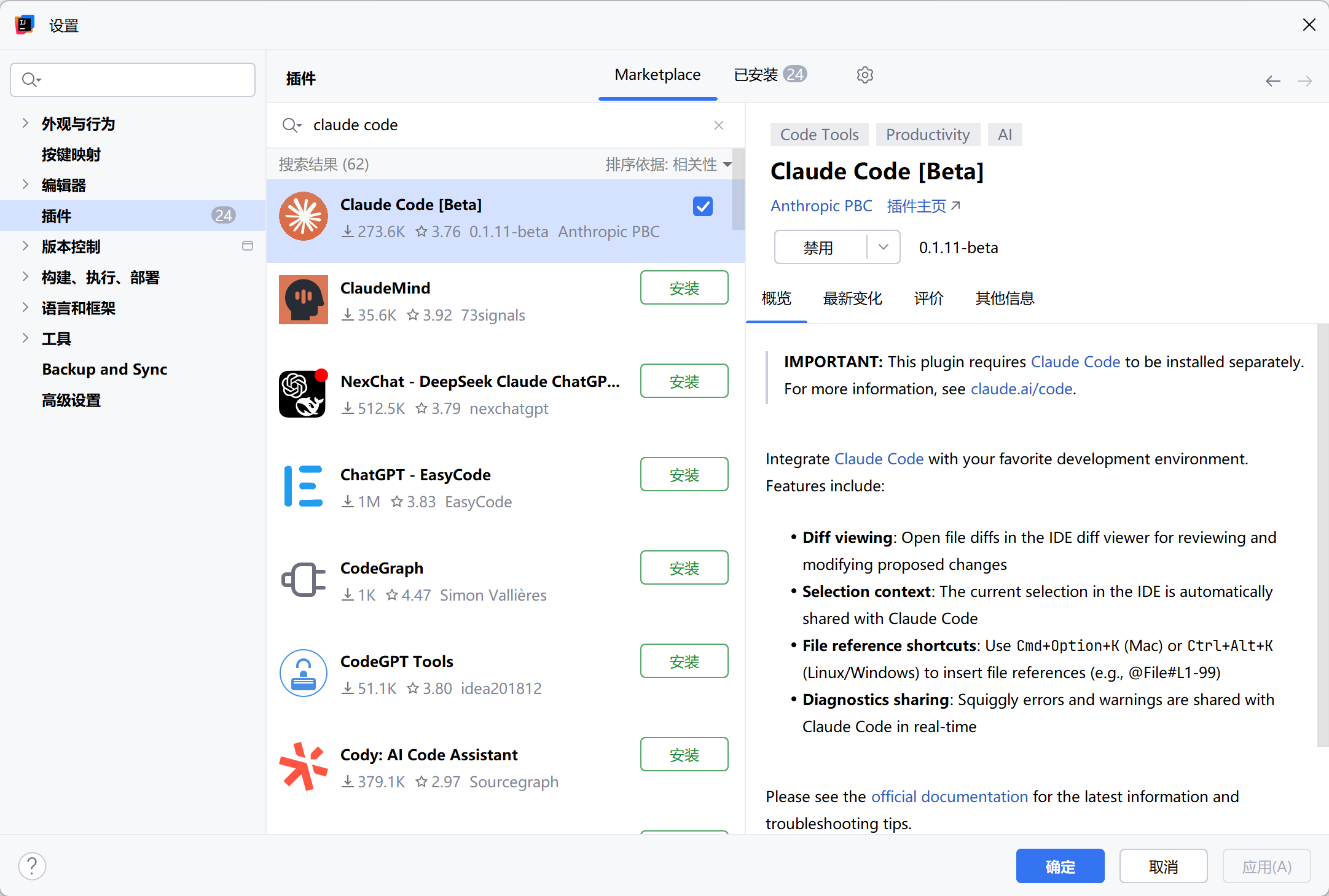1329x896 pixels.
Task: Click the CodeGPT Tools plugin icon
Action: (x=303, y=673)
